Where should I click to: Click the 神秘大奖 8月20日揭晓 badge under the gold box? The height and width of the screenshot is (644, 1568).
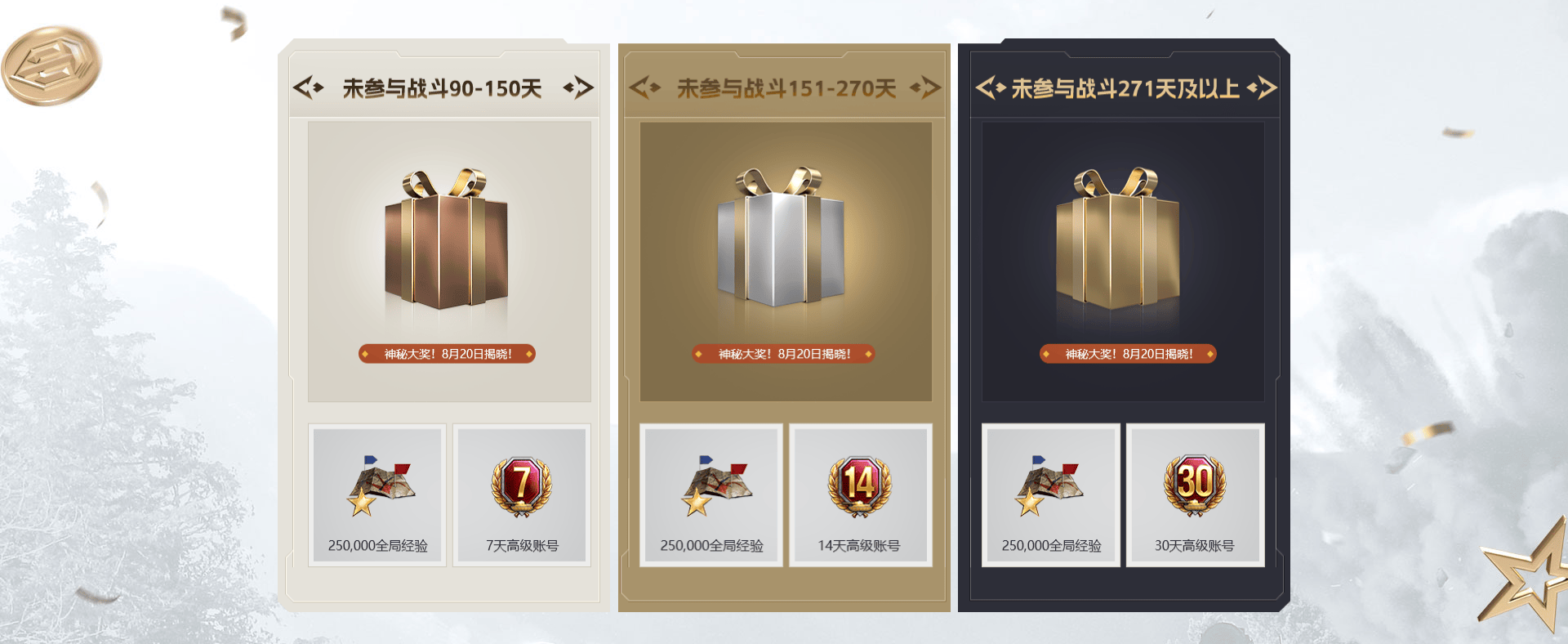click(x=1128, y=354)
